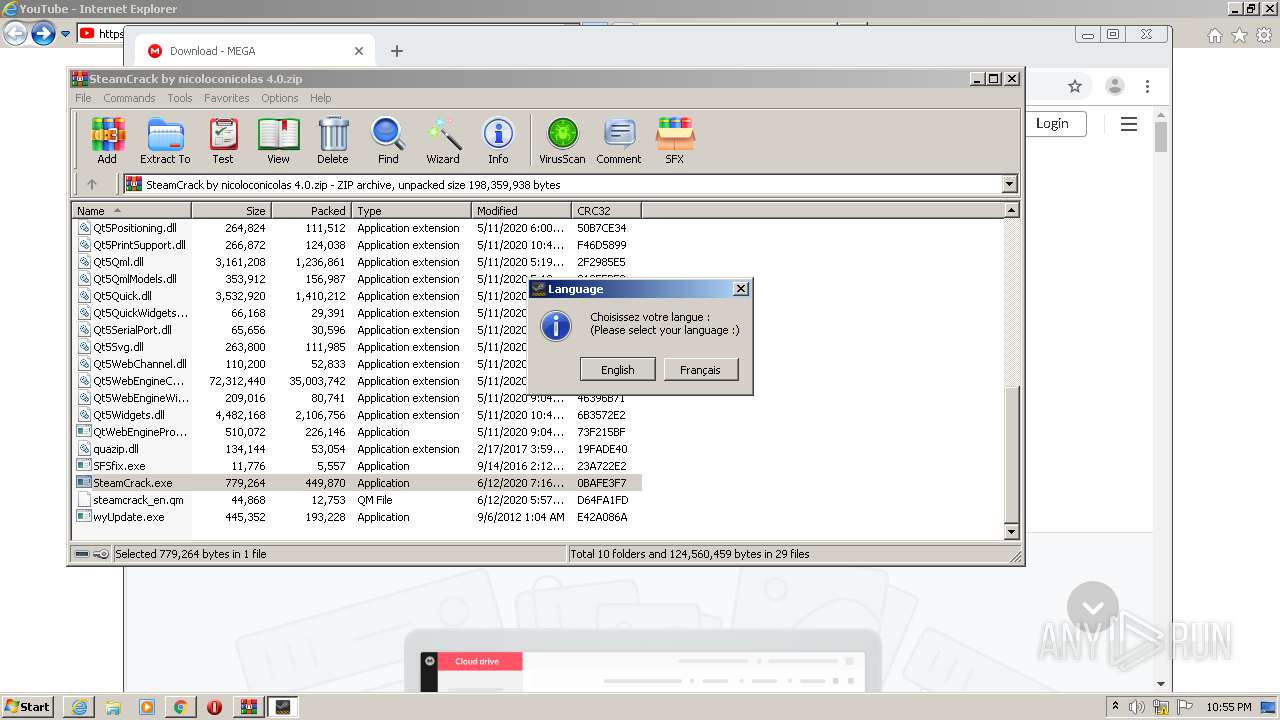1280x720 pixels.
Task: Select SteamCrack.exe in the file list
Action: pos(132,483)
